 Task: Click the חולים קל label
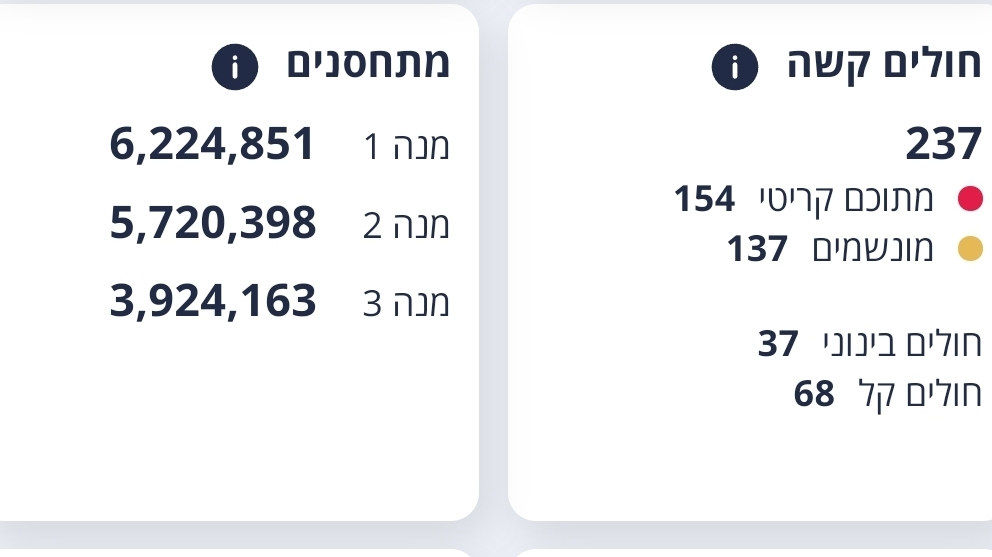coord(920,394)
